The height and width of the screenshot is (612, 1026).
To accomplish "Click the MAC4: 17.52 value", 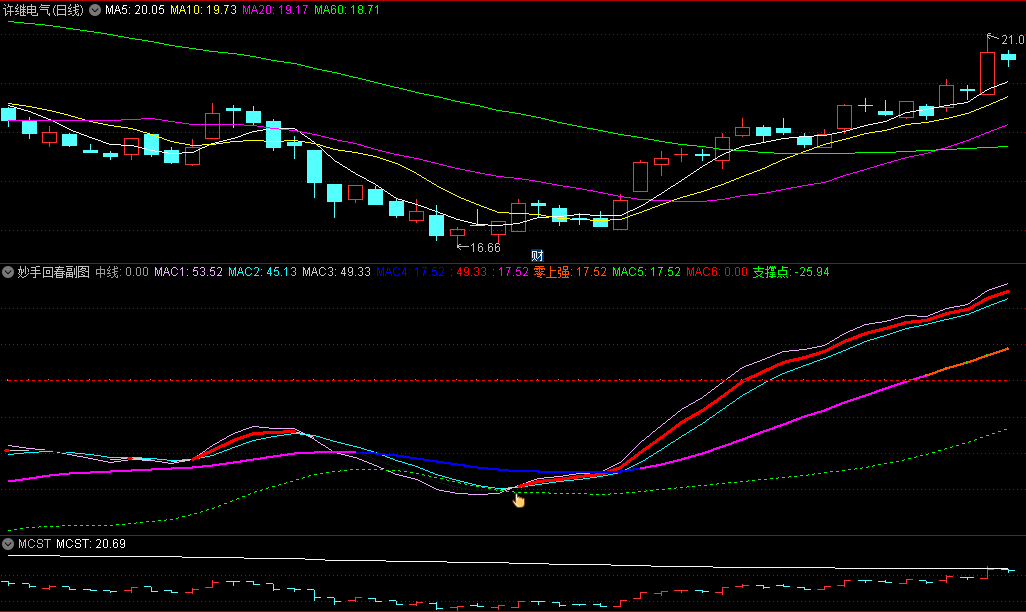I will [x=410, y=272].
